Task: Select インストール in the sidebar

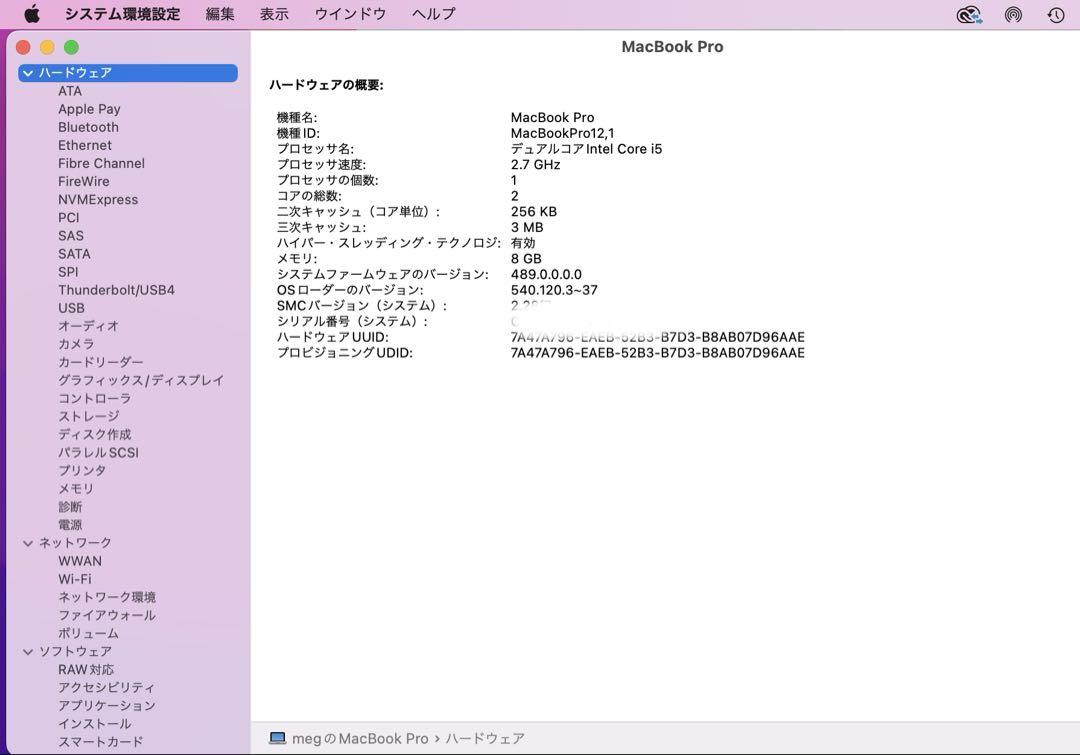Action: (94, 724)
